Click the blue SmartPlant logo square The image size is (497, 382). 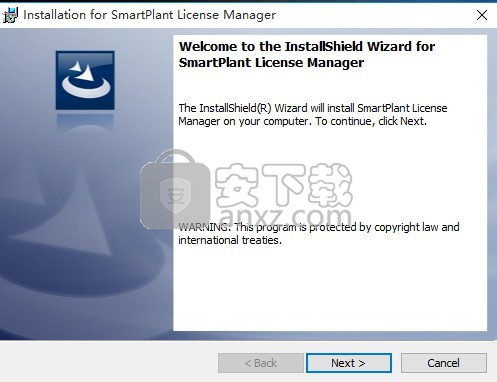tap(85, 80)
